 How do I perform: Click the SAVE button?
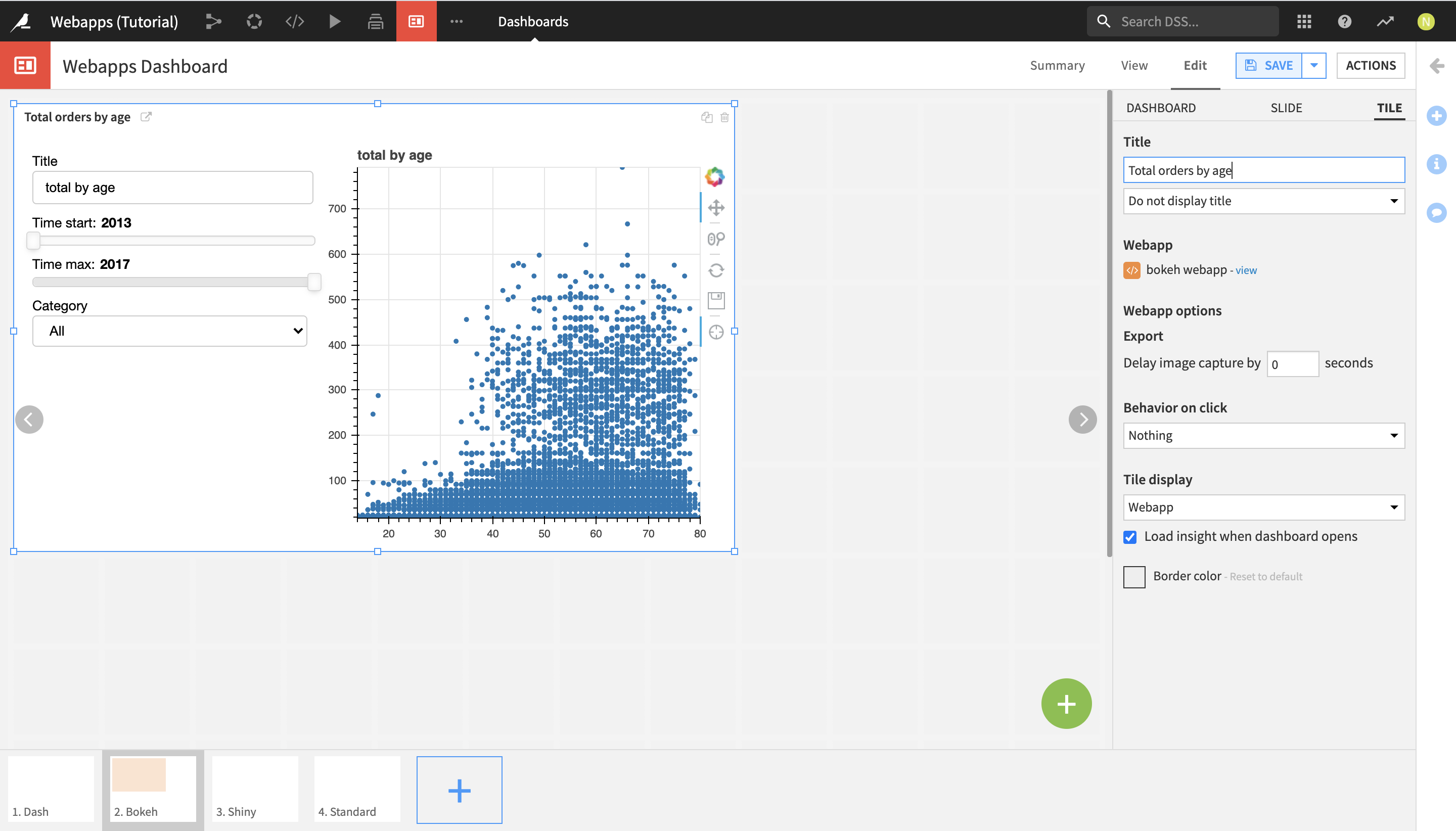tap(1269, 66)
